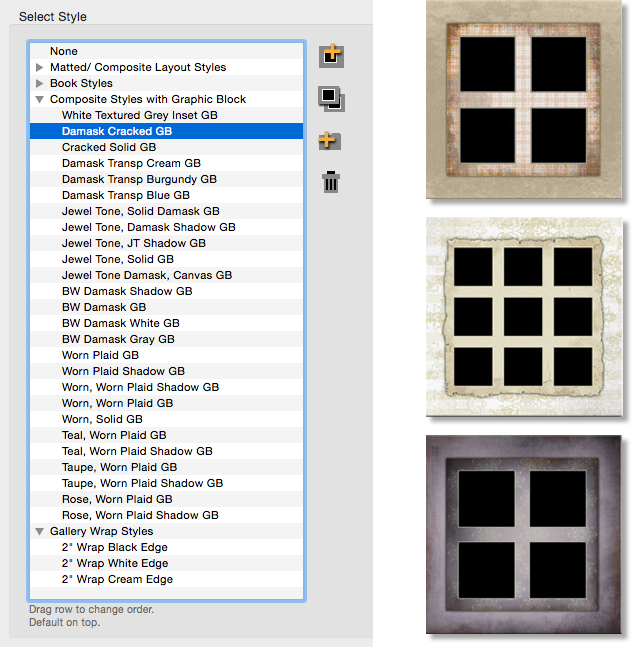Select White Textured Grey Inset GB

tap(139, 116)
